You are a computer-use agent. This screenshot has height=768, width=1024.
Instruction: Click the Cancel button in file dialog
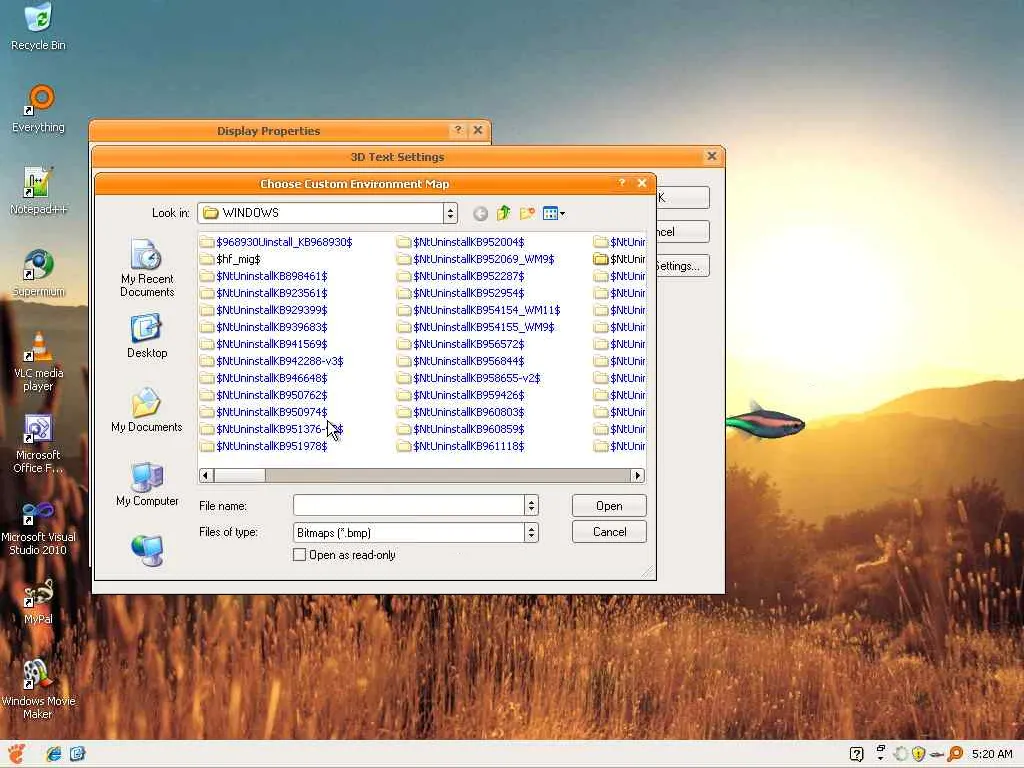[609, 532]
